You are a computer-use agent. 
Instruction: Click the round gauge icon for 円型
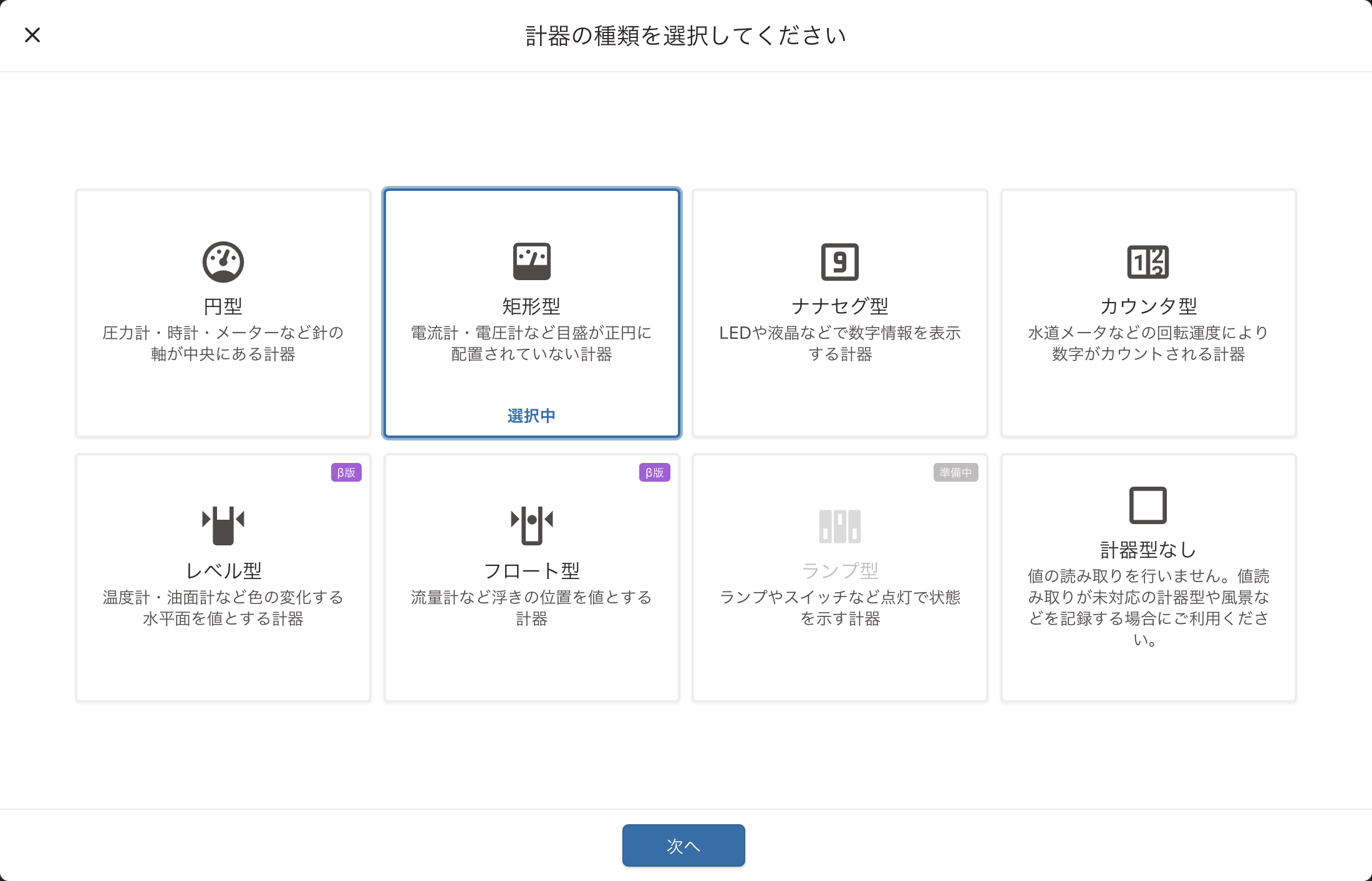pos(223,261)
